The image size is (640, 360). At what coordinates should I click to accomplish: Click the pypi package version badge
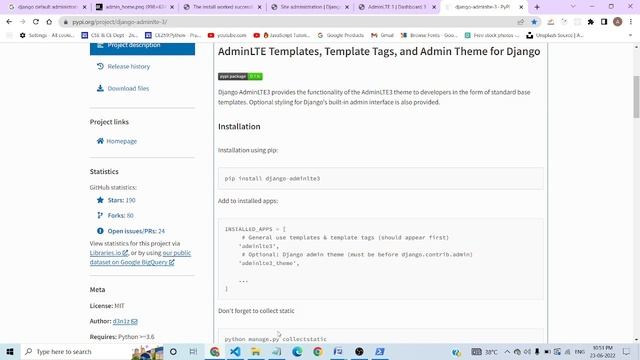pos(240,76)
